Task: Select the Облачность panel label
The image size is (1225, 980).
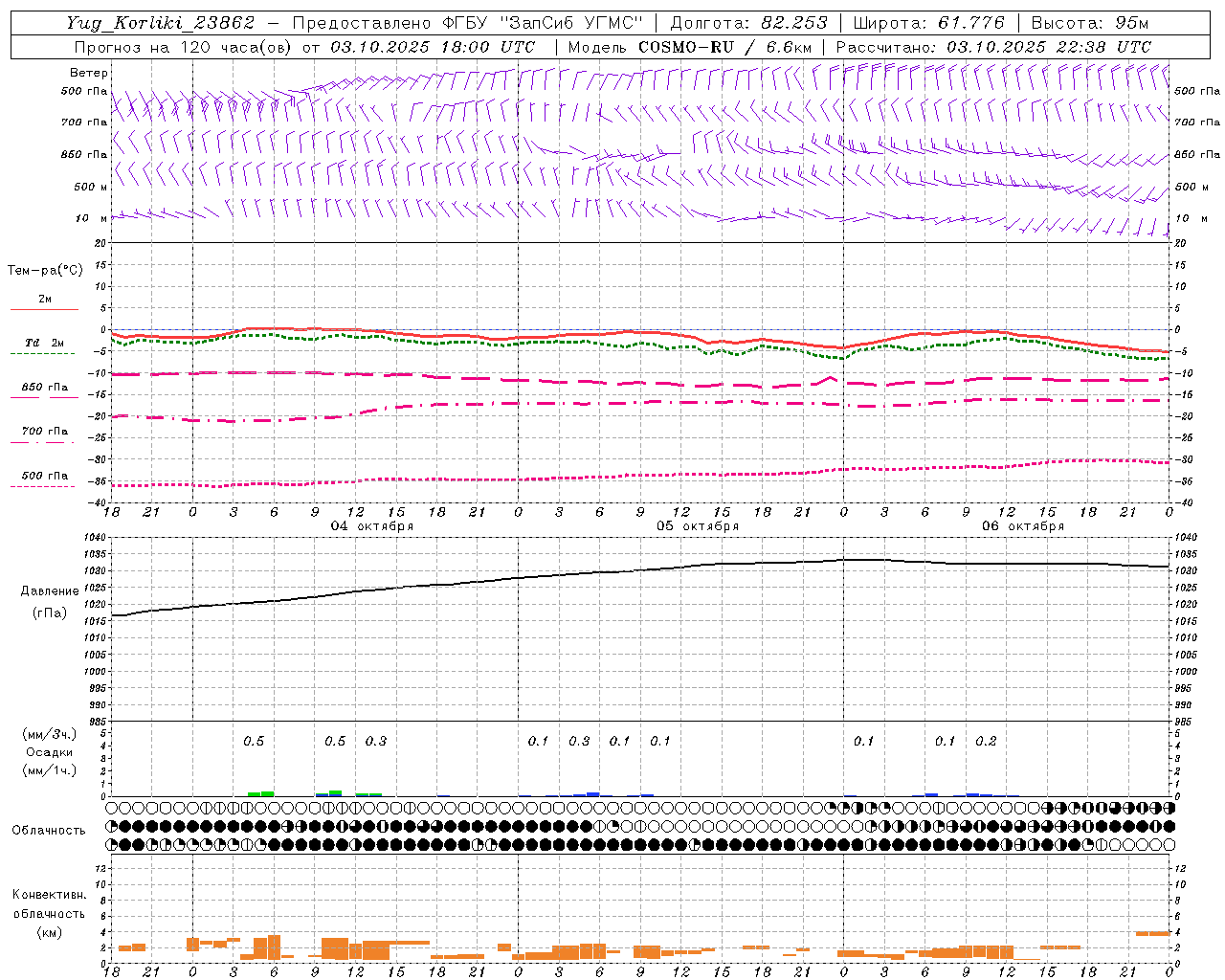Action: click(49, 831)
